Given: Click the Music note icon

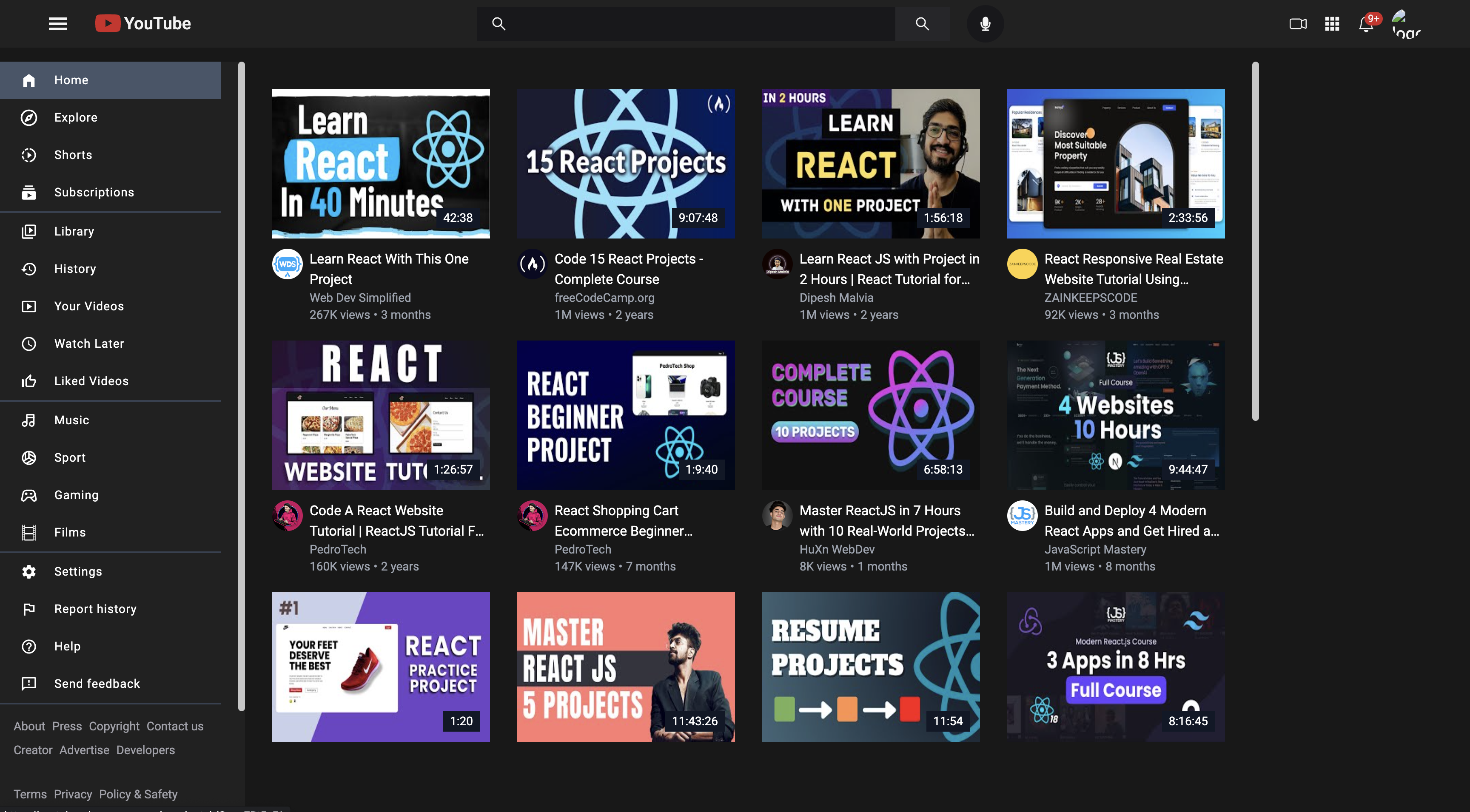Looking at the screenshot, I should [x=29, y=420].
